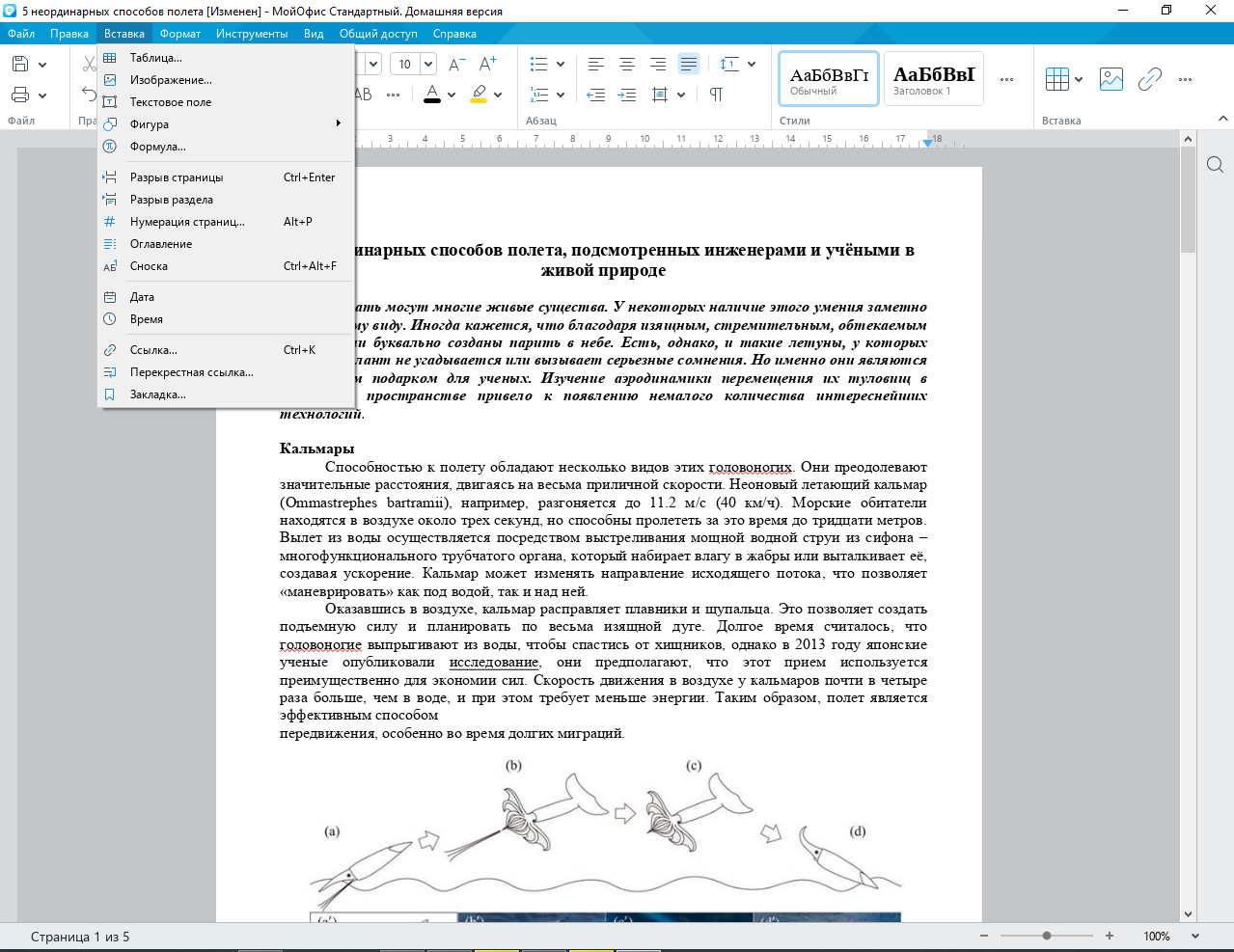Choose Закладка... menu entry

(x=226, y=394)
